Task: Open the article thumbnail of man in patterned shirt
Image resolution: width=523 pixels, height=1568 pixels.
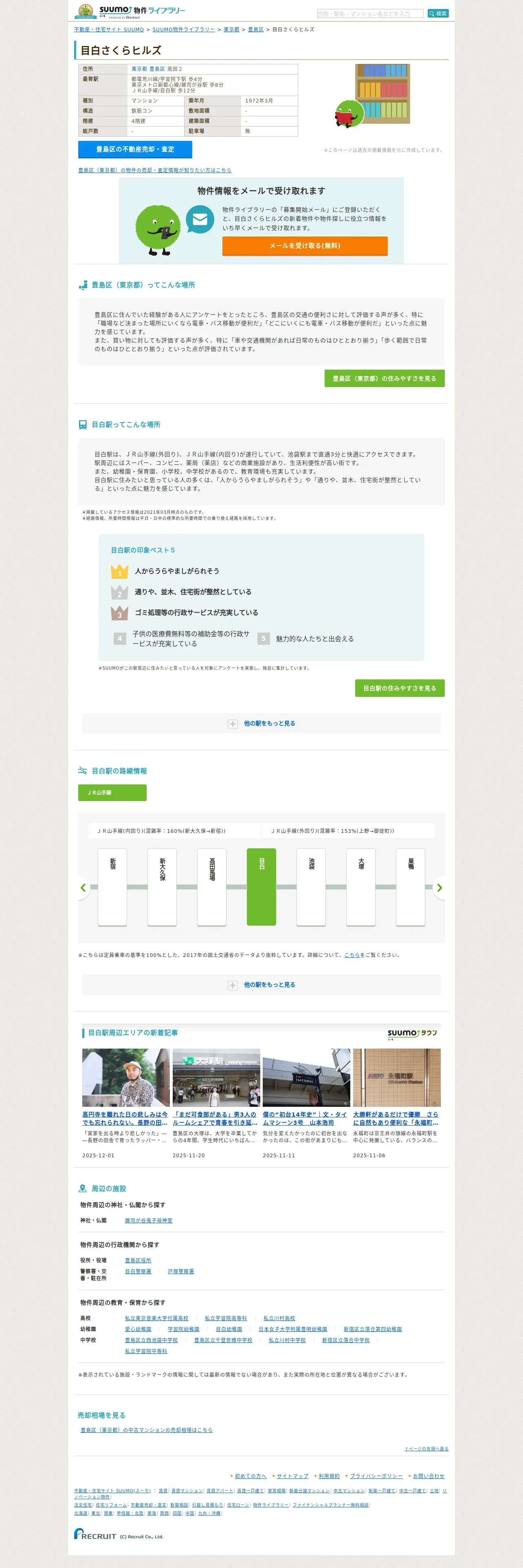Action: coord(126,1077)
